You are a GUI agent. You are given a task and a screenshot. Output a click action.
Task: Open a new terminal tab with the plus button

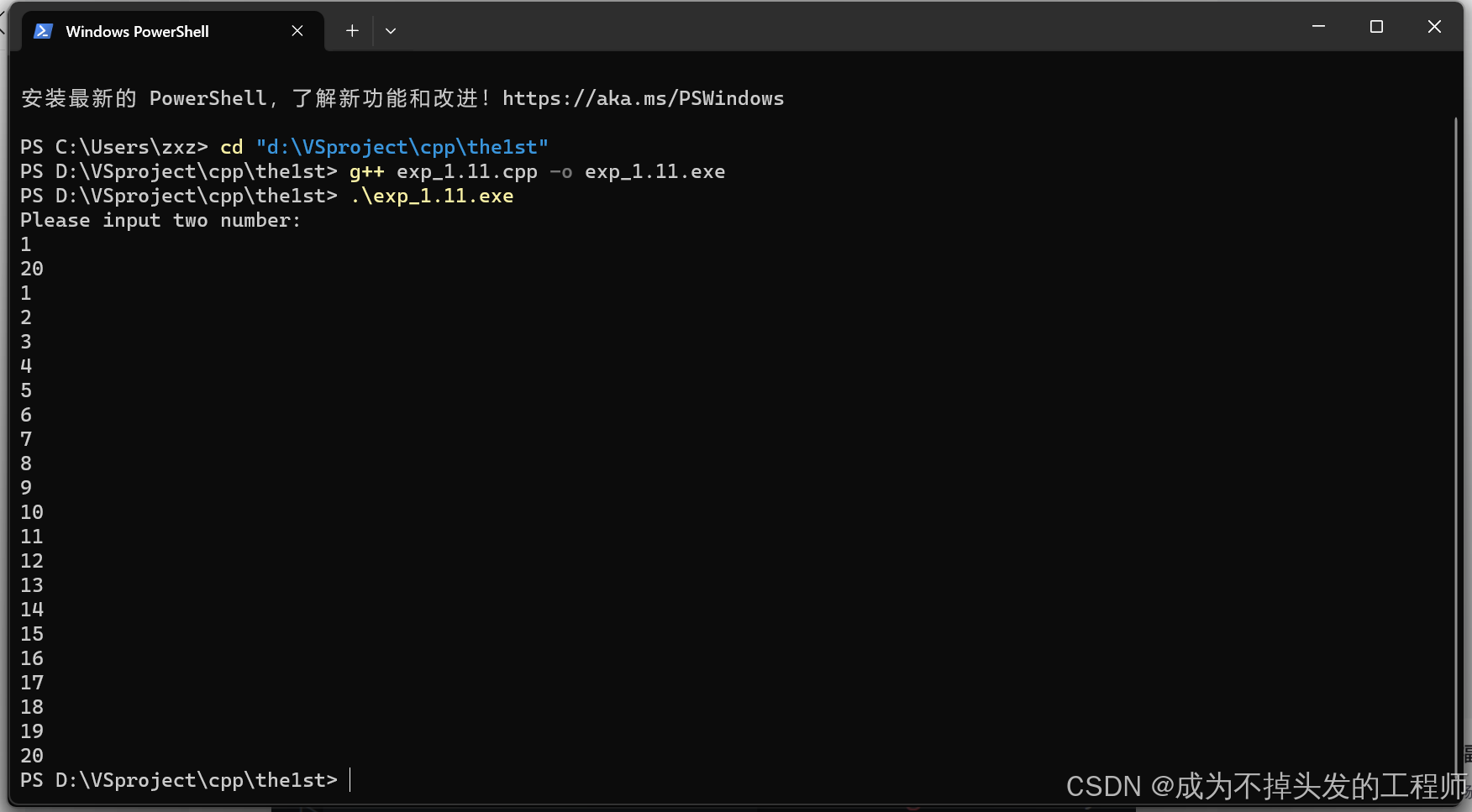pyautogui.click(x=351, y=30)
